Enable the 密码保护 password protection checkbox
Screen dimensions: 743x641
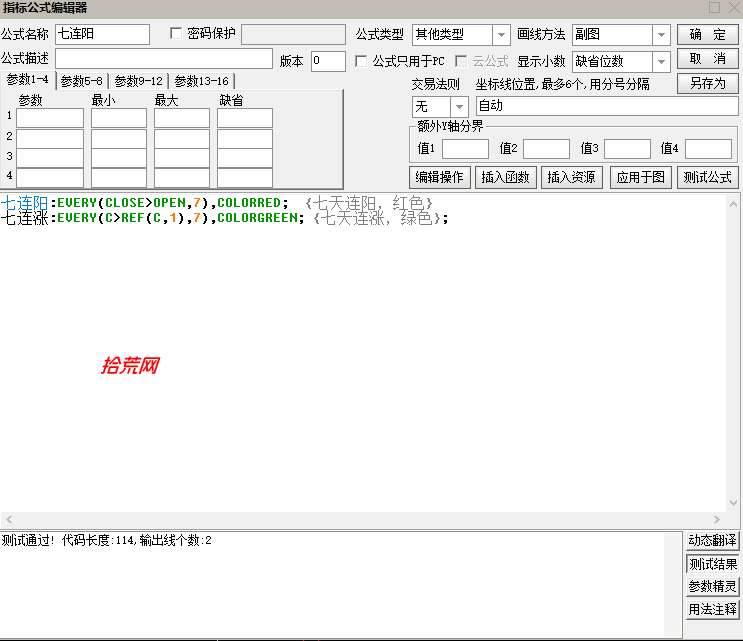point(176,33)
